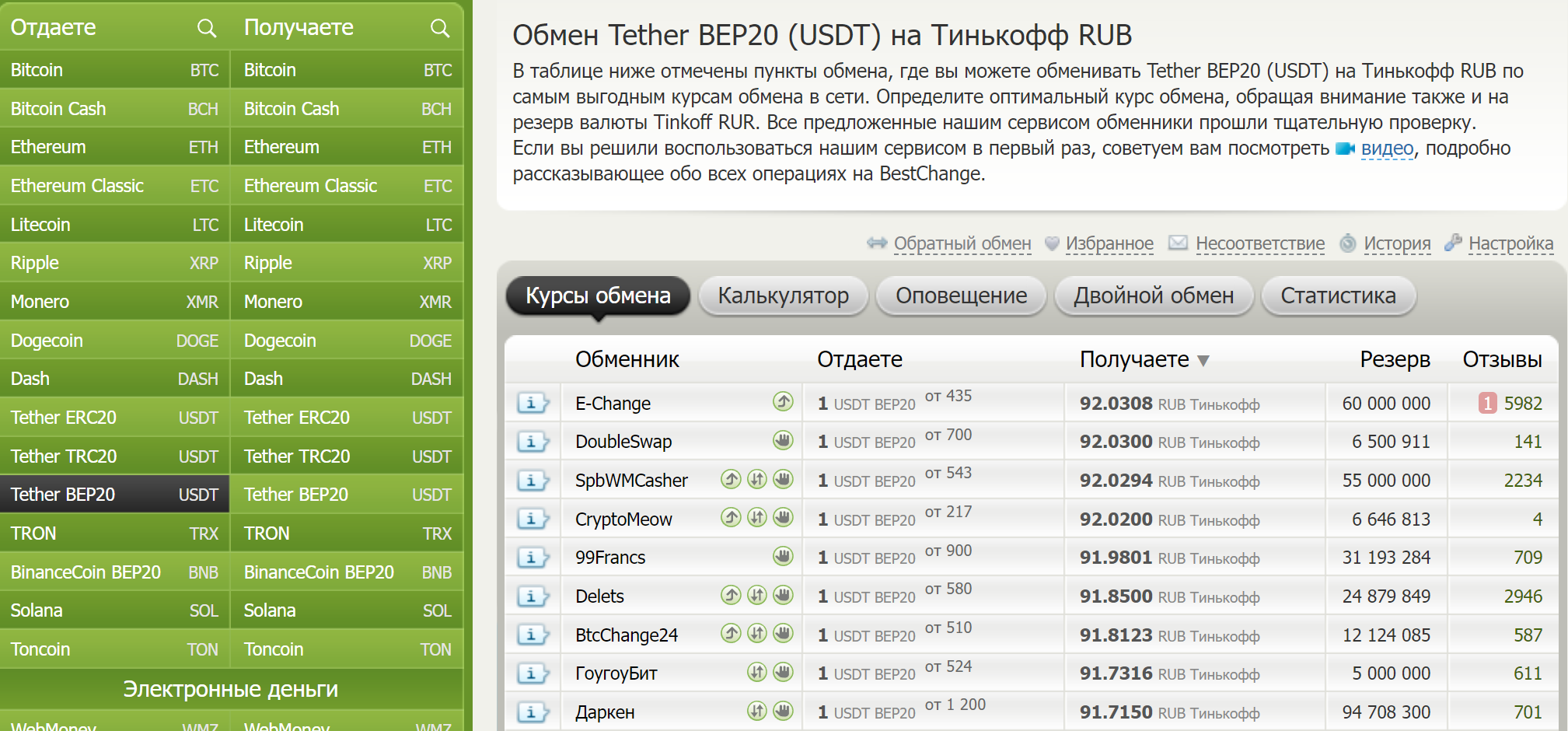Click the first badge icon in ГоугоуБит row
Screen dimensions: 1568x731
pos(757,672)
